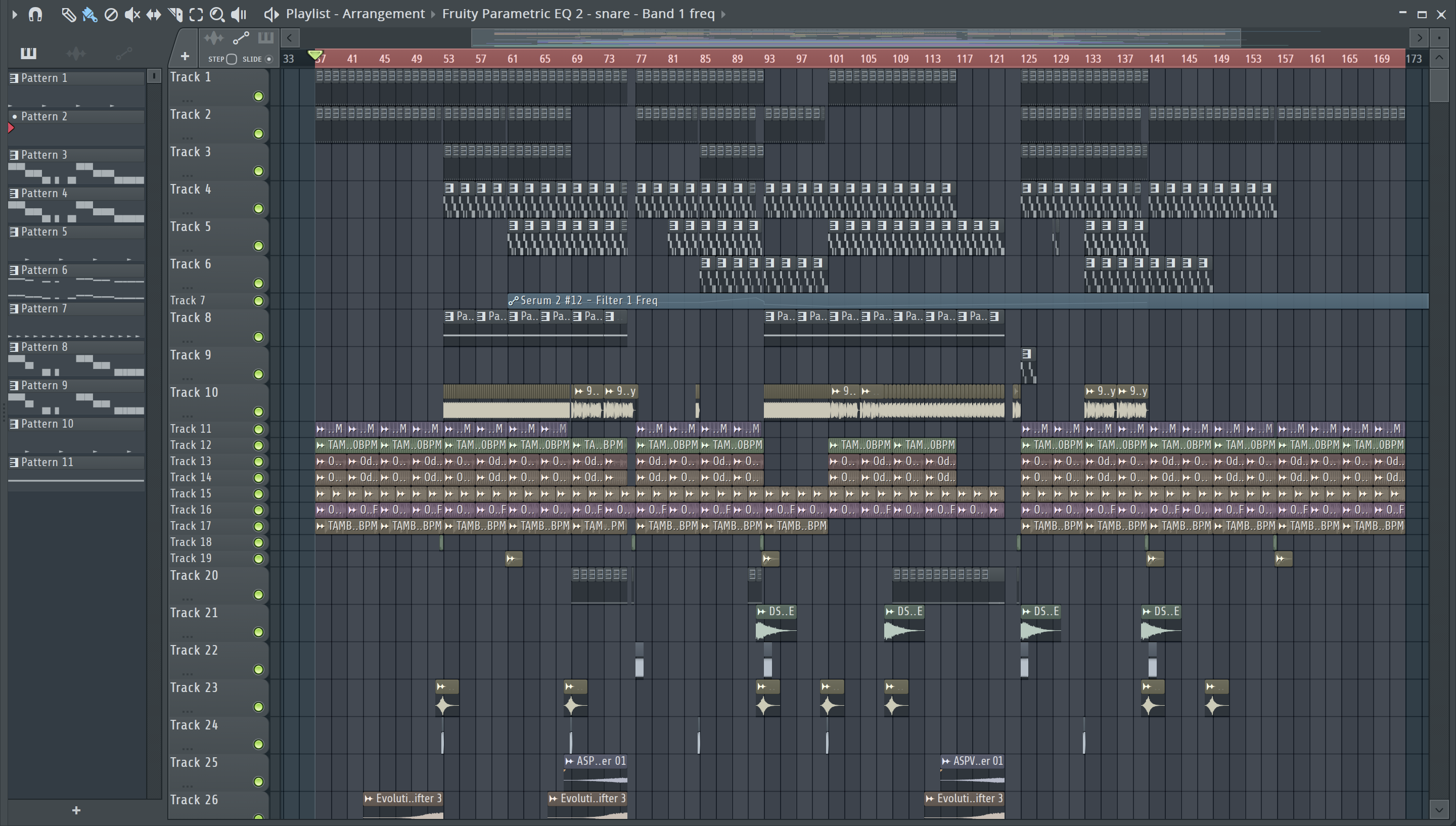Mute Track 15 with its green LED
This screenshot has width=1456, height=826.
259,494
